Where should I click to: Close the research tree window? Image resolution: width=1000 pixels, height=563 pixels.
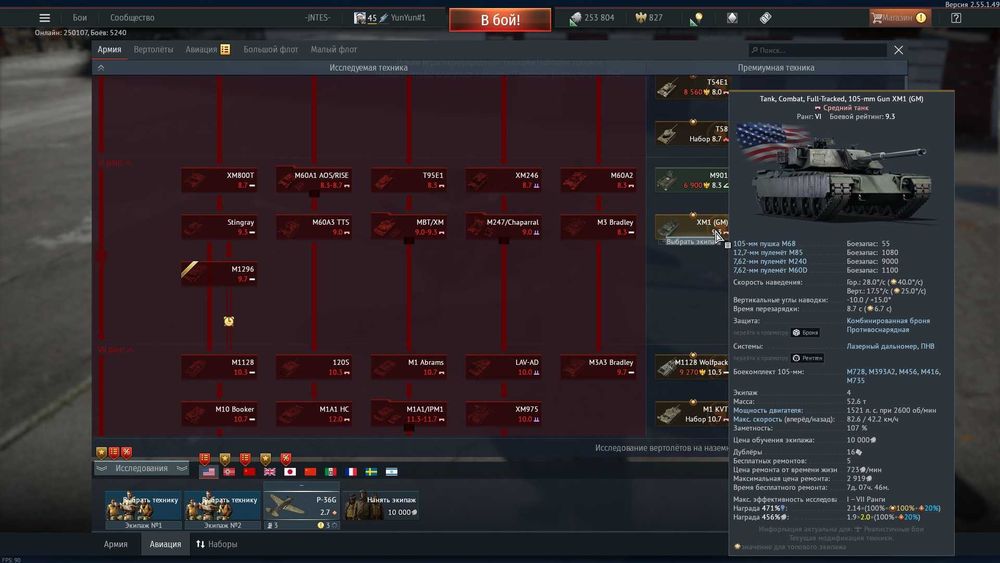click(899, 50)
